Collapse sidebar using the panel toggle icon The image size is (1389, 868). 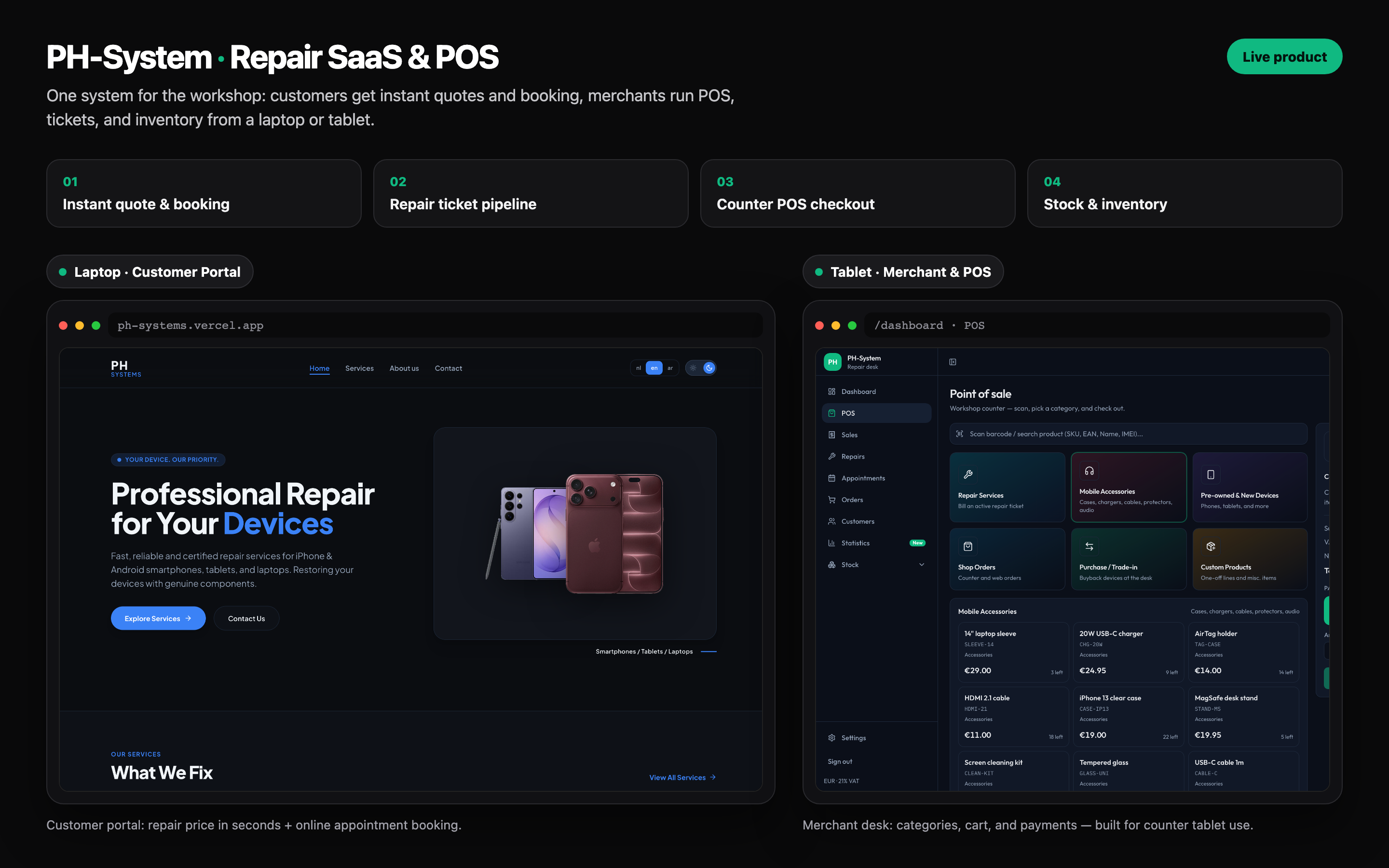953,362
